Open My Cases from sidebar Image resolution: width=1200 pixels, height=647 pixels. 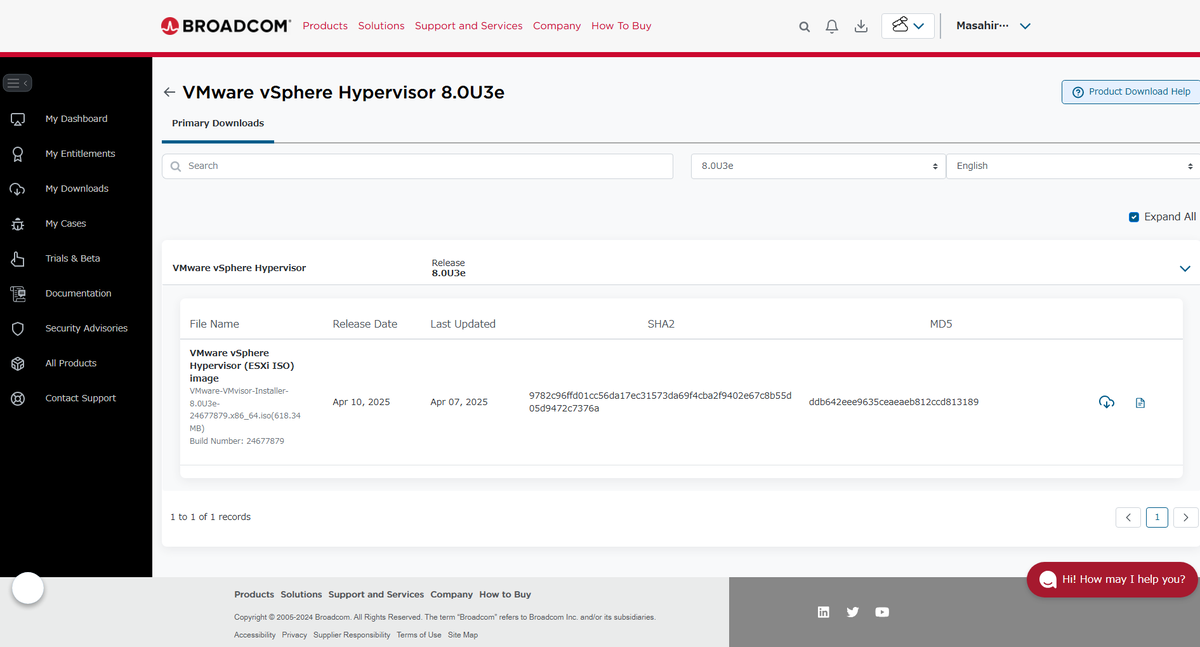click(66, 224)
